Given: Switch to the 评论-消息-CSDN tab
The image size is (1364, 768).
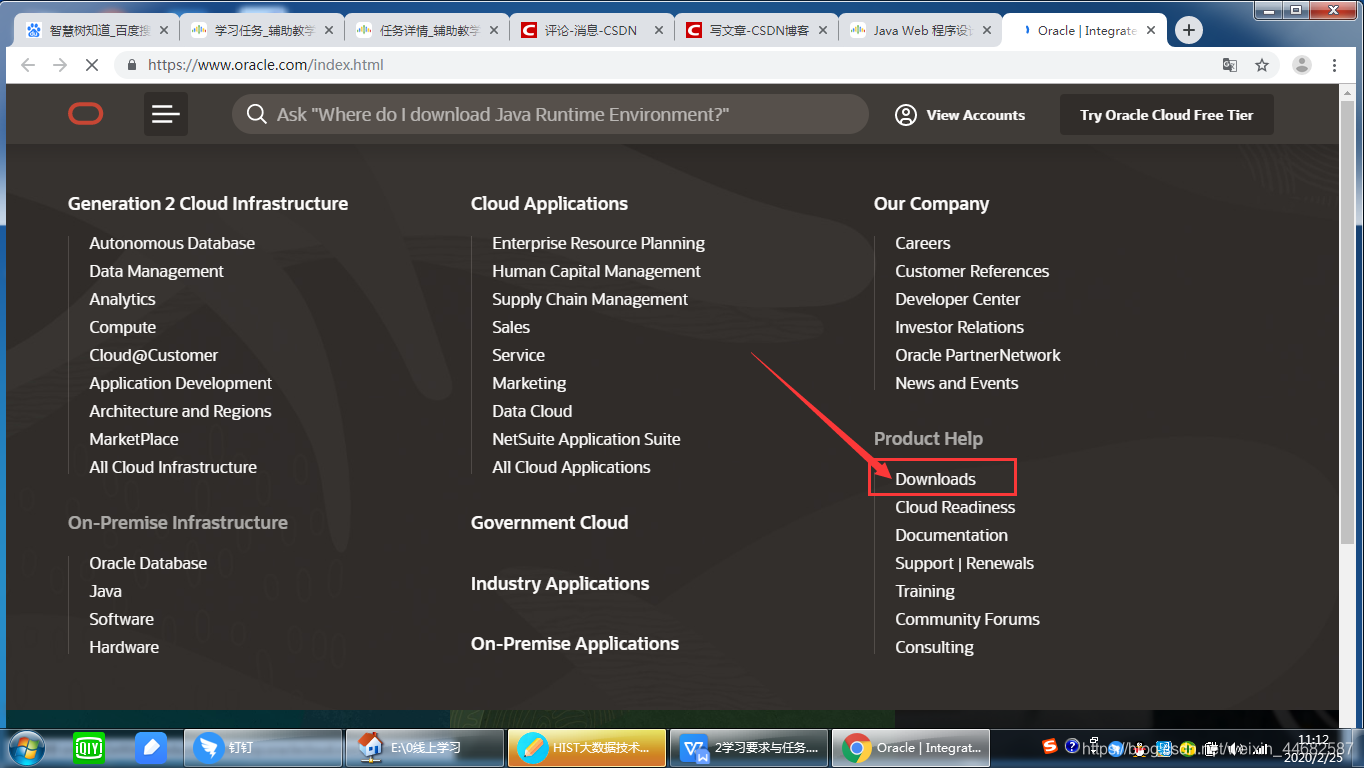Looking at the screenshot, I should click(x=590, y=30).
